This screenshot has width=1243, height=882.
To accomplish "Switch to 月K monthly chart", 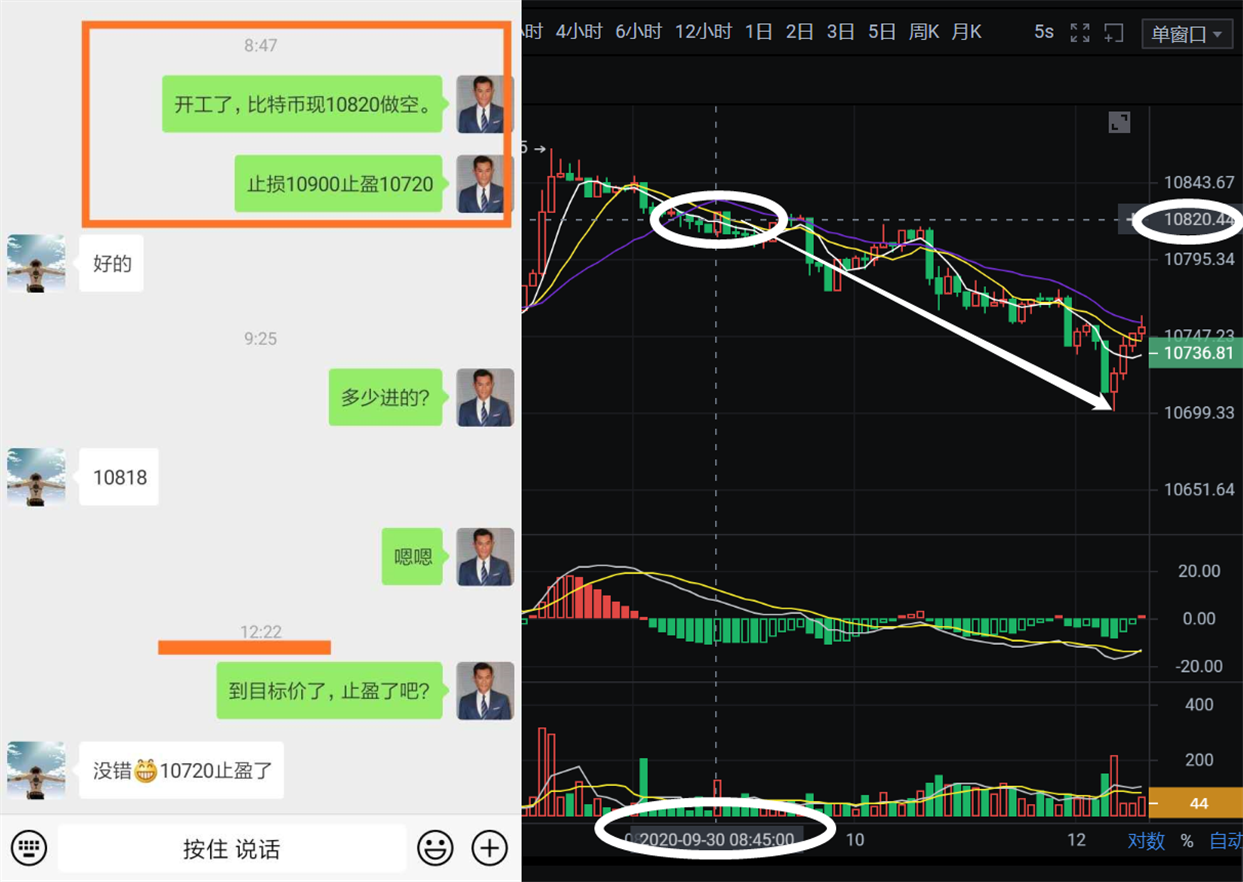I will 966,32.
